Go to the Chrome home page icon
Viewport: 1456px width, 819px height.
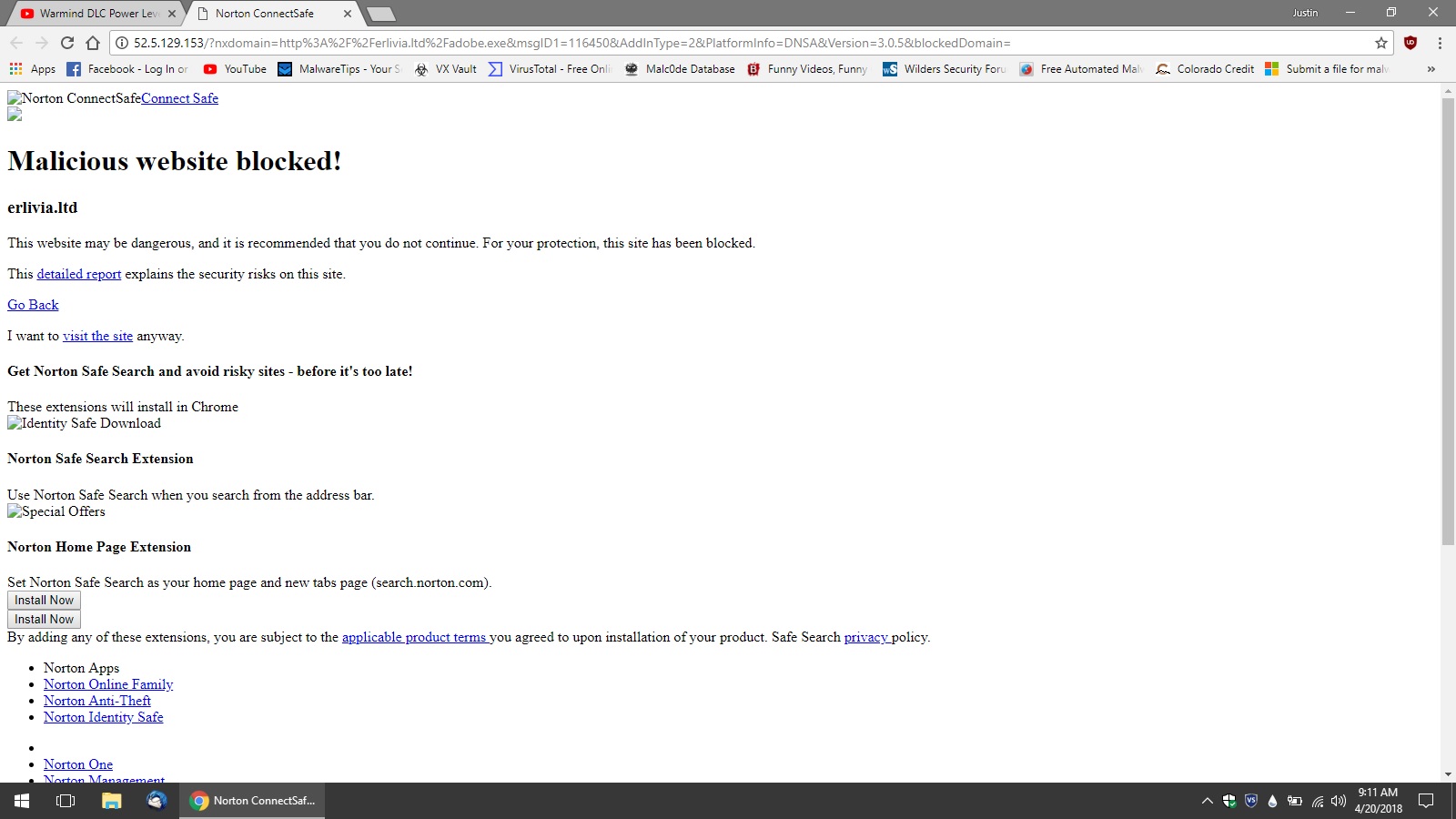tap(93, 43)
